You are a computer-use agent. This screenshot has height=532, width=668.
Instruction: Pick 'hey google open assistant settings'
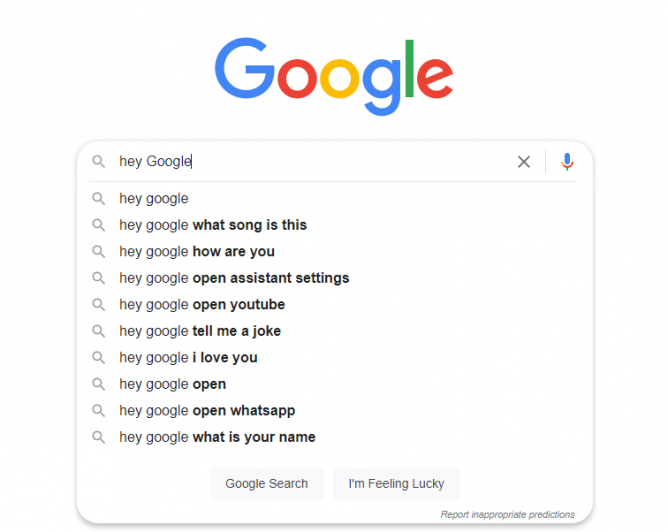tap(334, 278)
